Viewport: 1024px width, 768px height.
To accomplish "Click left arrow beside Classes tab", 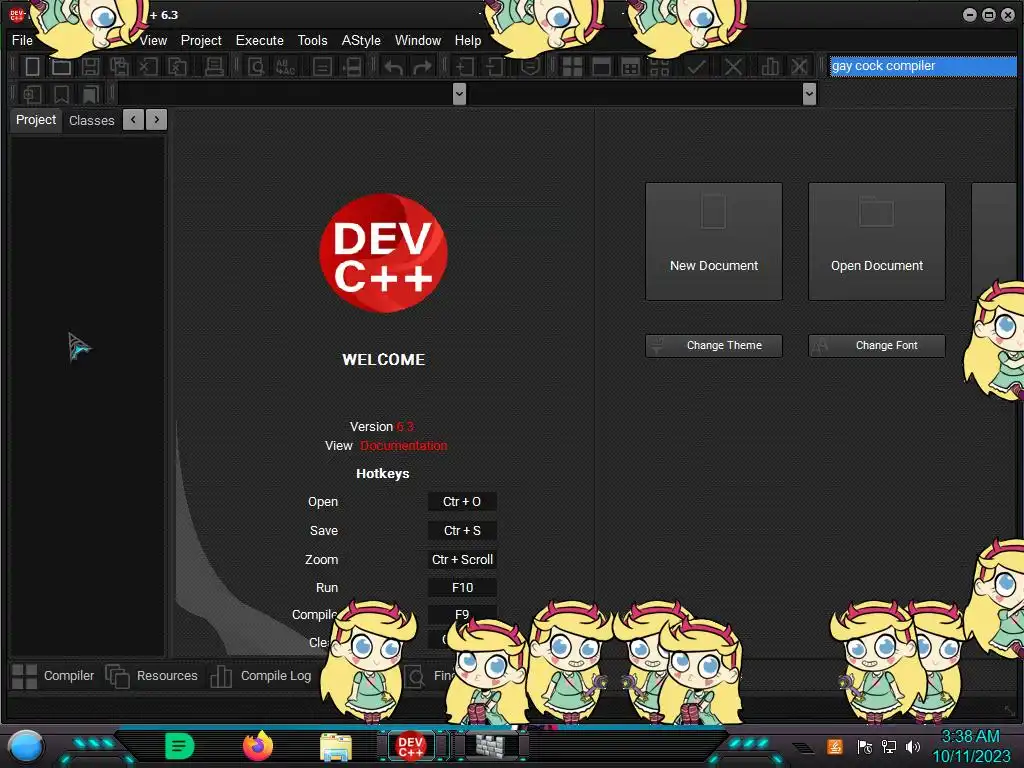I will 133,120.
